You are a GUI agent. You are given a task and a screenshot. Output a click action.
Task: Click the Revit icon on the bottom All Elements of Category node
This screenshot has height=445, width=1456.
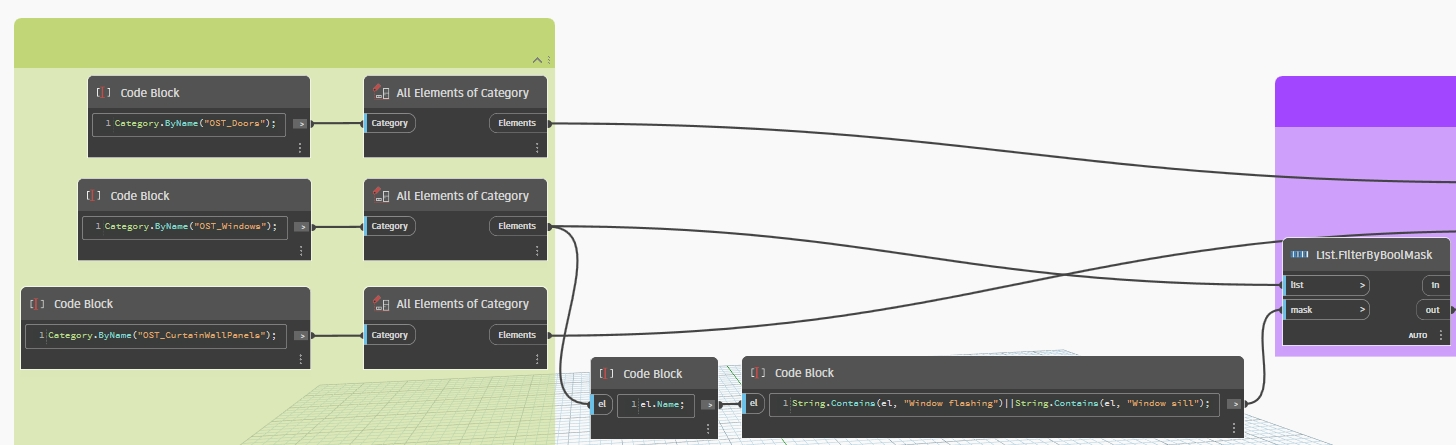[380, 304]
